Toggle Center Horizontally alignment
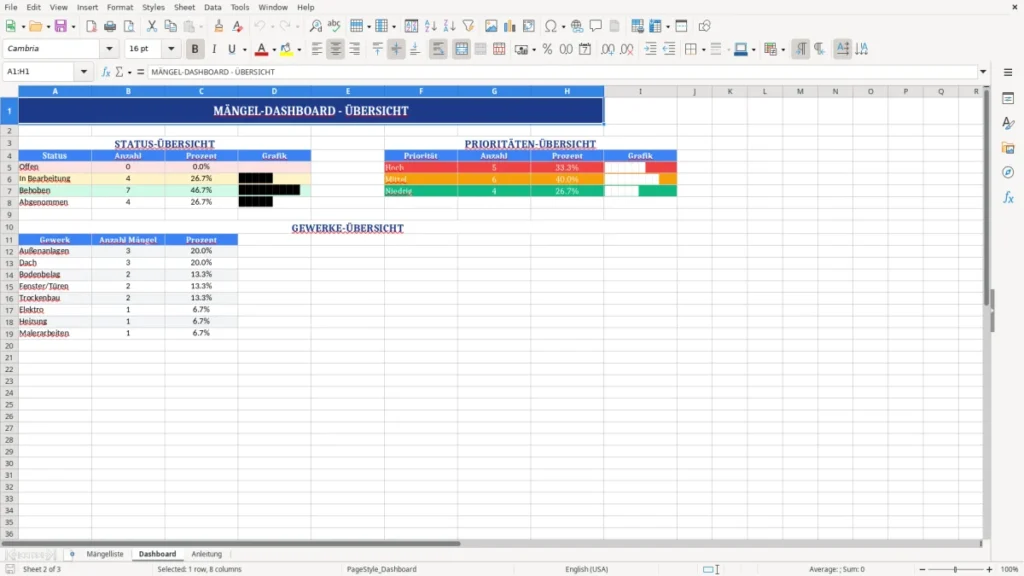1024x576 pixels. tap(336, 49)
